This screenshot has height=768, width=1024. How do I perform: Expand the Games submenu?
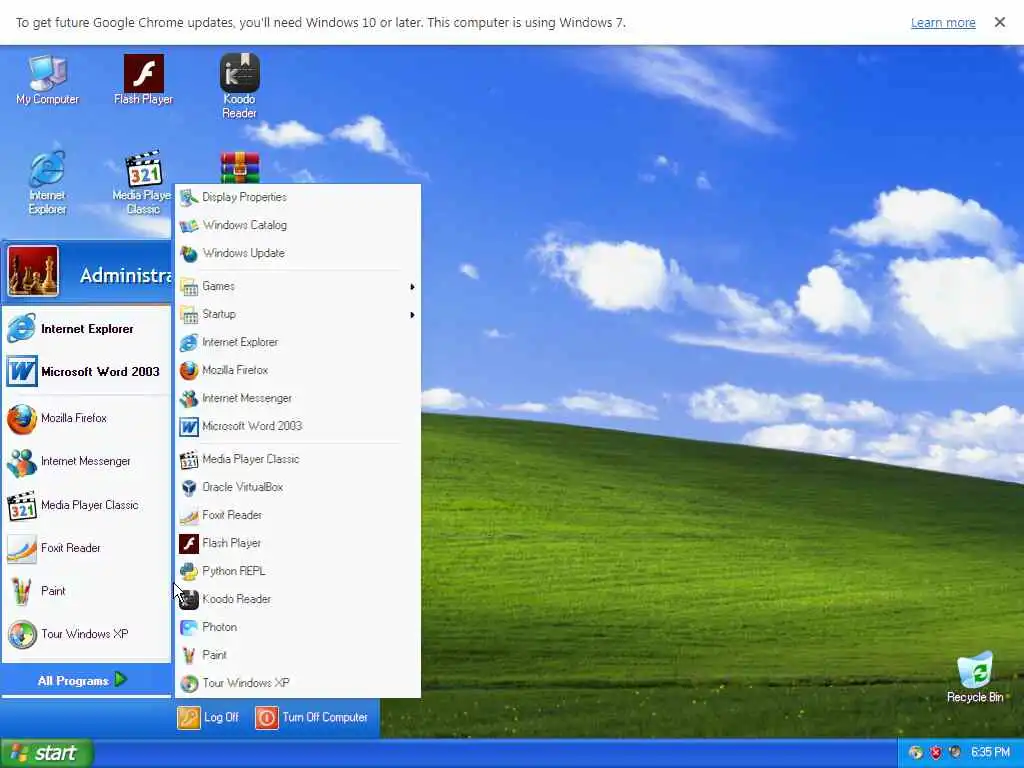coord(297,286)
